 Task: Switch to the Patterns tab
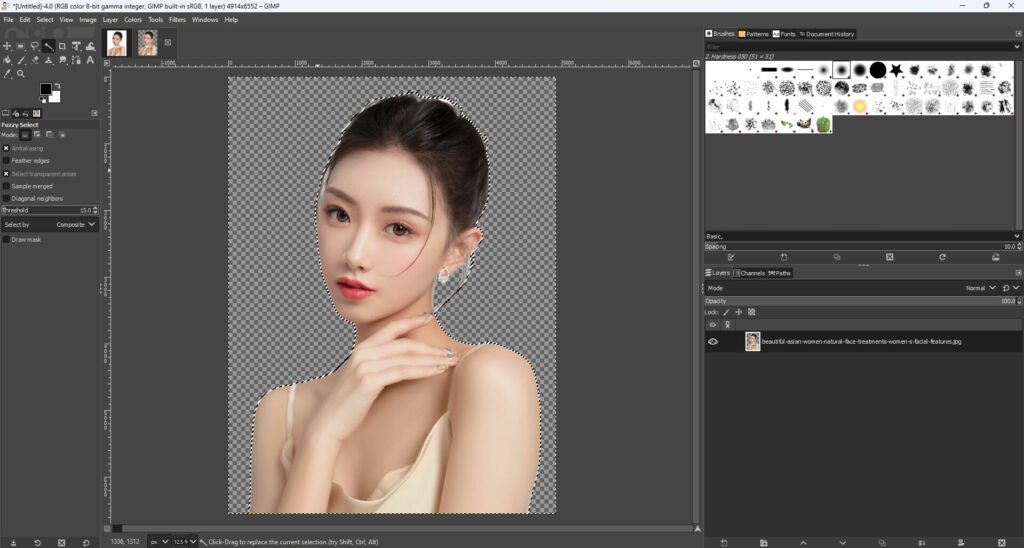[754, 34]
